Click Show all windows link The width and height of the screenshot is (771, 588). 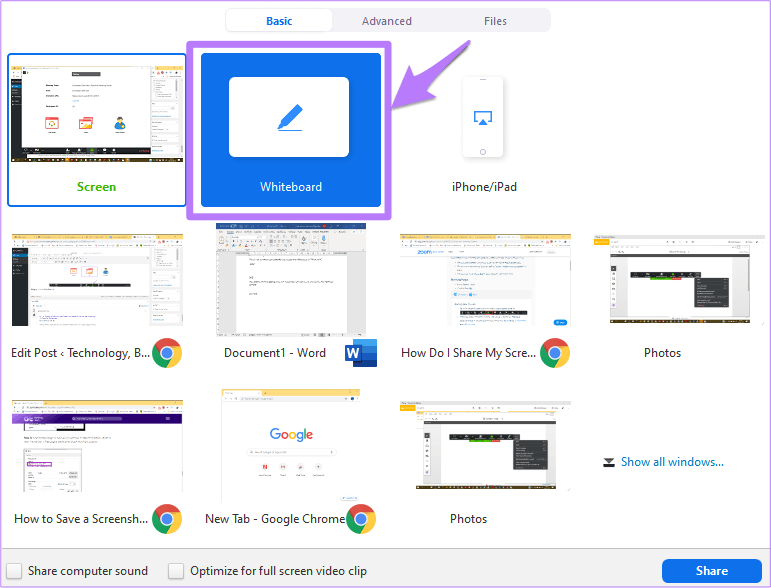click(672, 462)
